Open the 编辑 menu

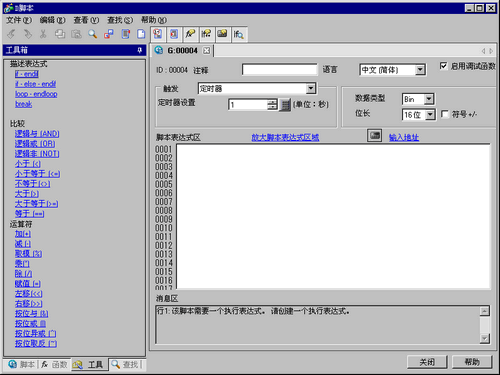pos(53,20)
